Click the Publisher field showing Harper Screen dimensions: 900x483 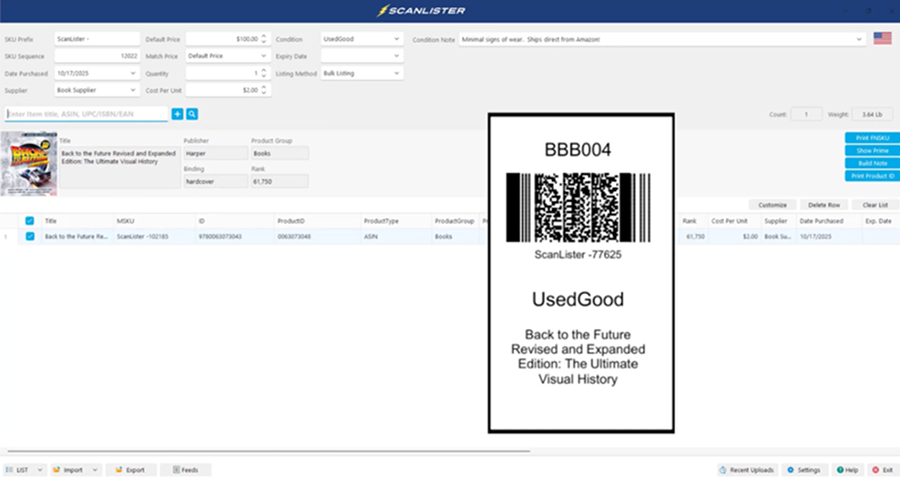pos(216,153)
